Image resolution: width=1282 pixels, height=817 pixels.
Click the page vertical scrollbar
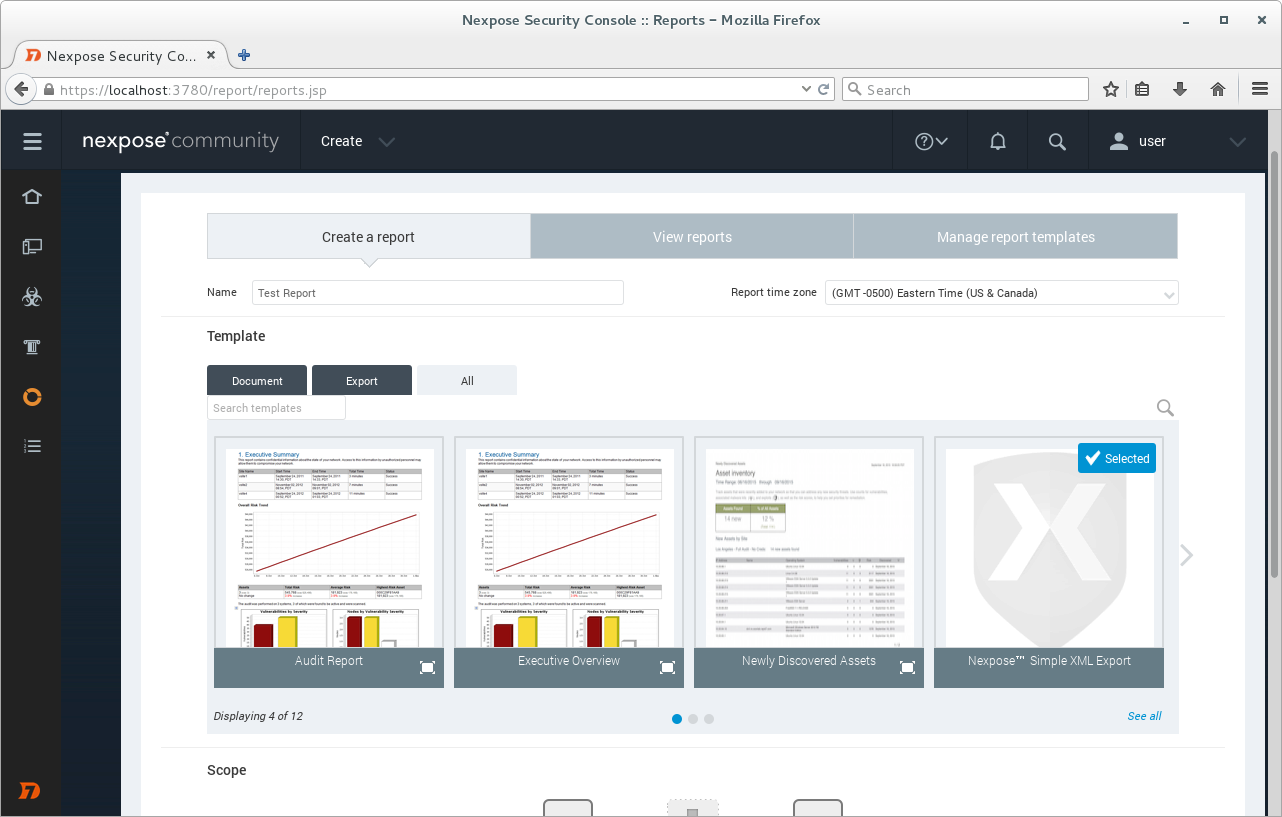pyautogui.click(x=1274, y=365)
